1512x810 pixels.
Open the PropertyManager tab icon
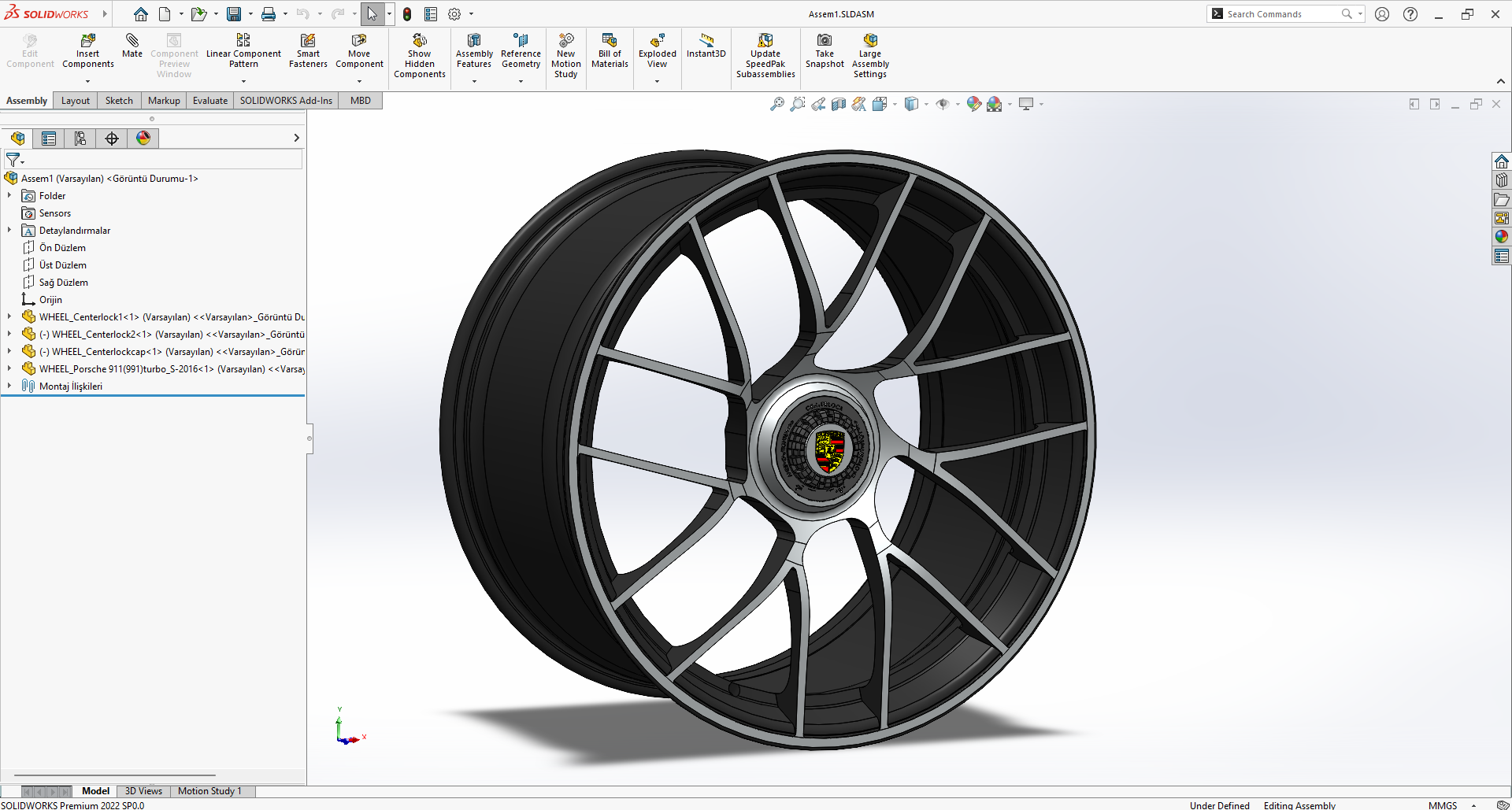[49, 139]
